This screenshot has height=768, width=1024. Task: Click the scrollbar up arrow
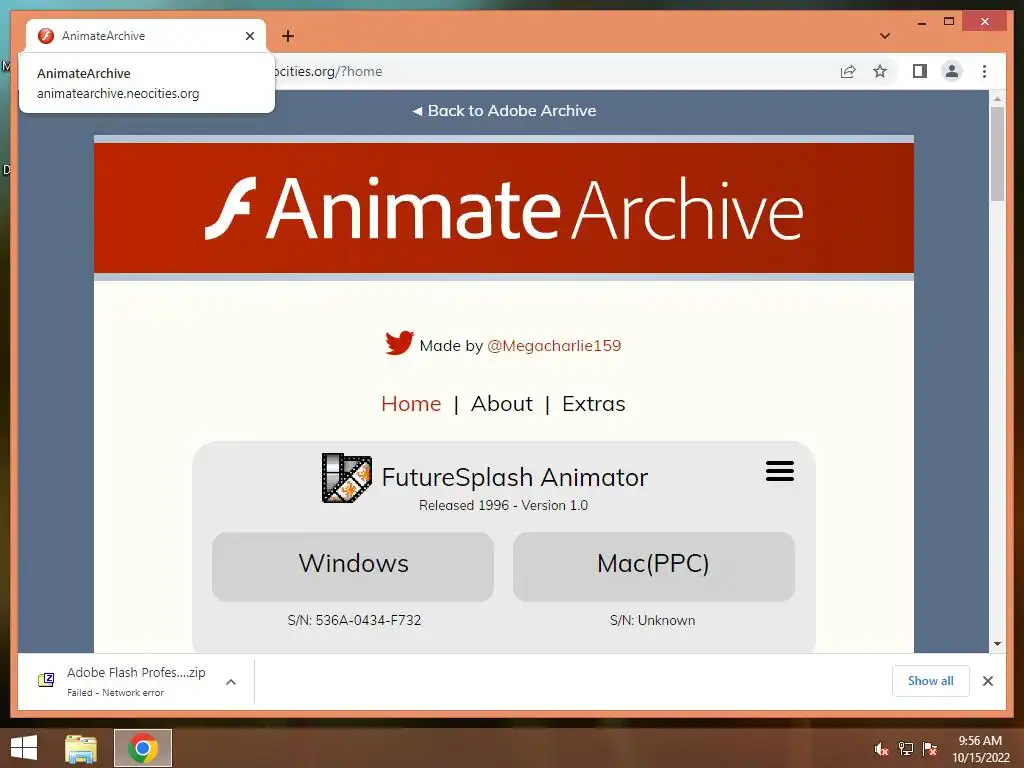[997, 99]
